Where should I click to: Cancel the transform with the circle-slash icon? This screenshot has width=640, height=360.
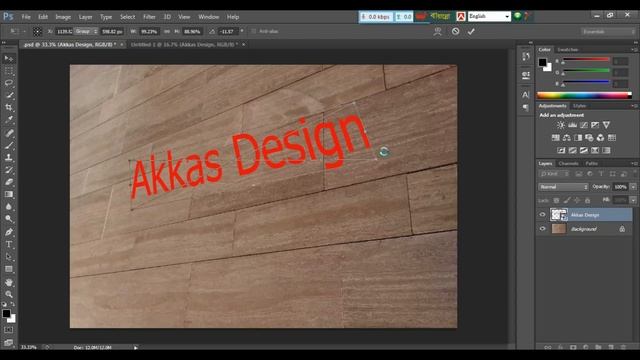tap(456, 31)
